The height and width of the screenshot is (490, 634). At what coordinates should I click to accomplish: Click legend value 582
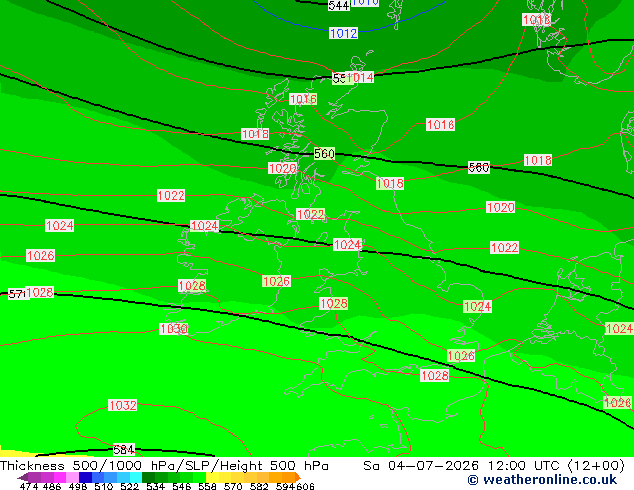coord(259,486)
